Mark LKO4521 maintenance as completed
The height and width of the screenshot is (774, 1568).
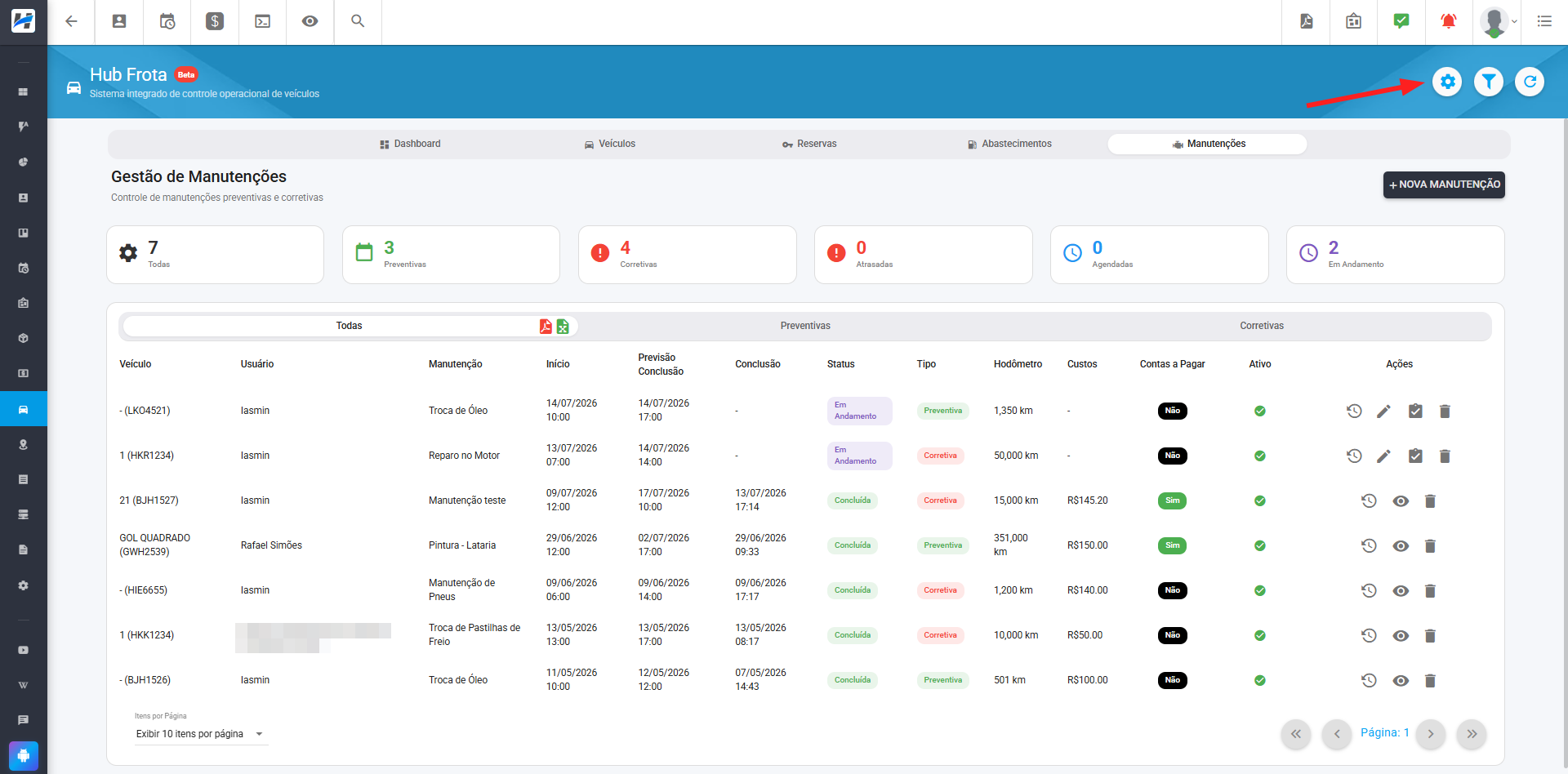click(x=1415, y=411)
